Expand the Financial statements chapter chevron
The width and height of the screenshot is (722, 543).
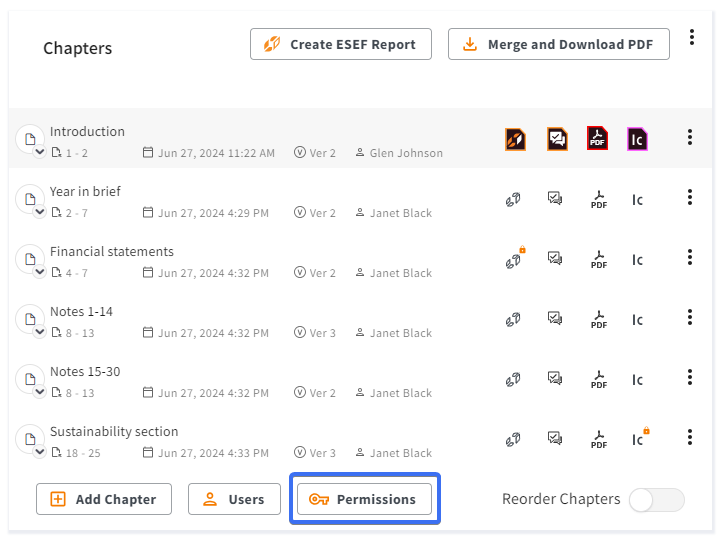pyautogui.click(x=40, y=271)
